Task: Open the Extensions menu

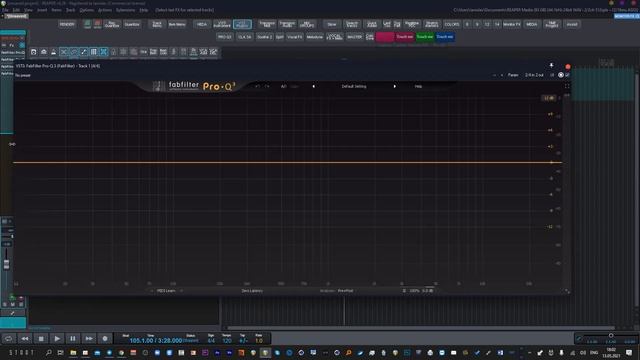Action: pyautogui.click(x=125, y=10)
